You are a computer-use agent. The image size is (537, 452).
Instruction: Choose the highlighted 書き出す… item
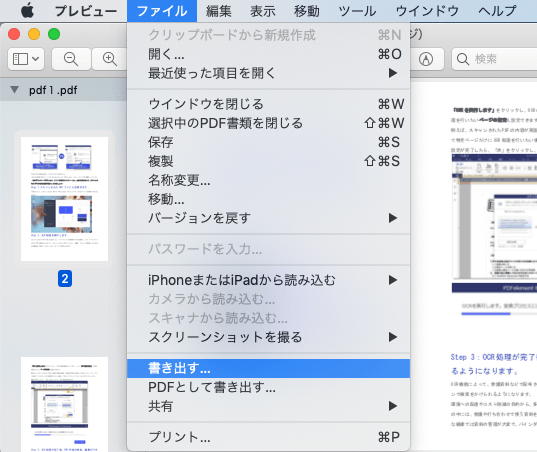pyautogui.click(x=268, y=368)
